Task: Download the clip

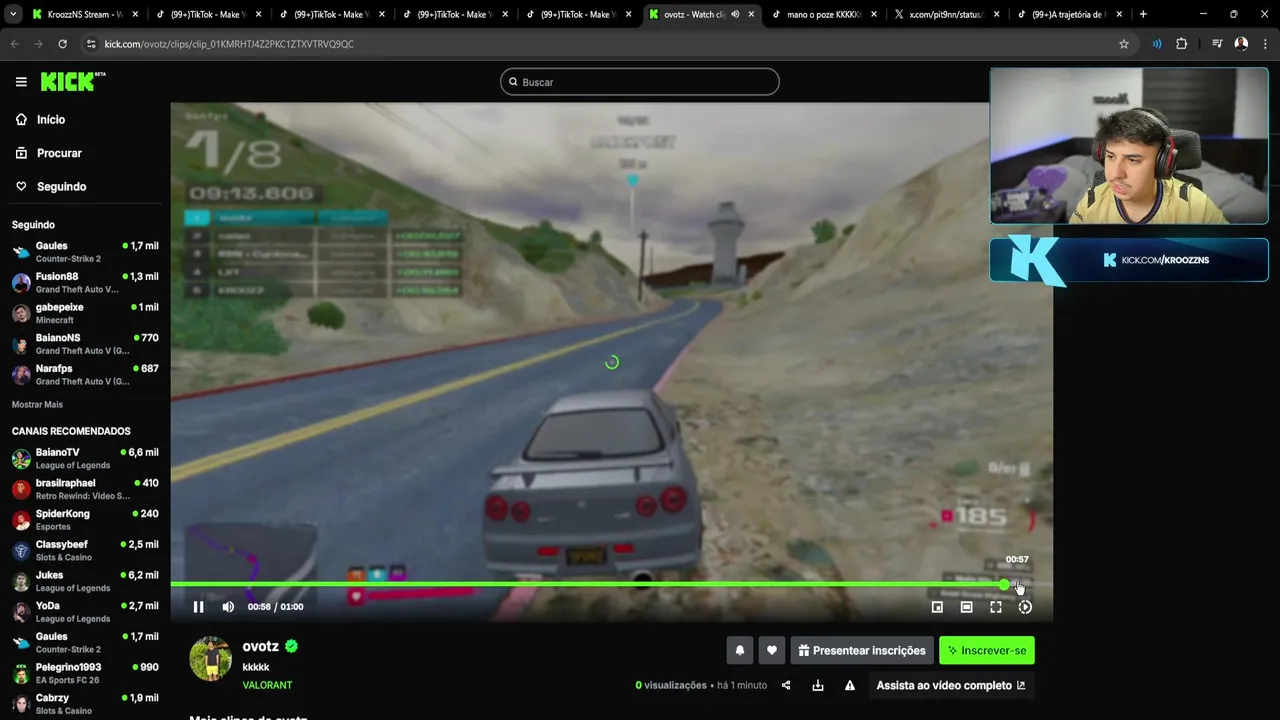Action: click(818, 685)
